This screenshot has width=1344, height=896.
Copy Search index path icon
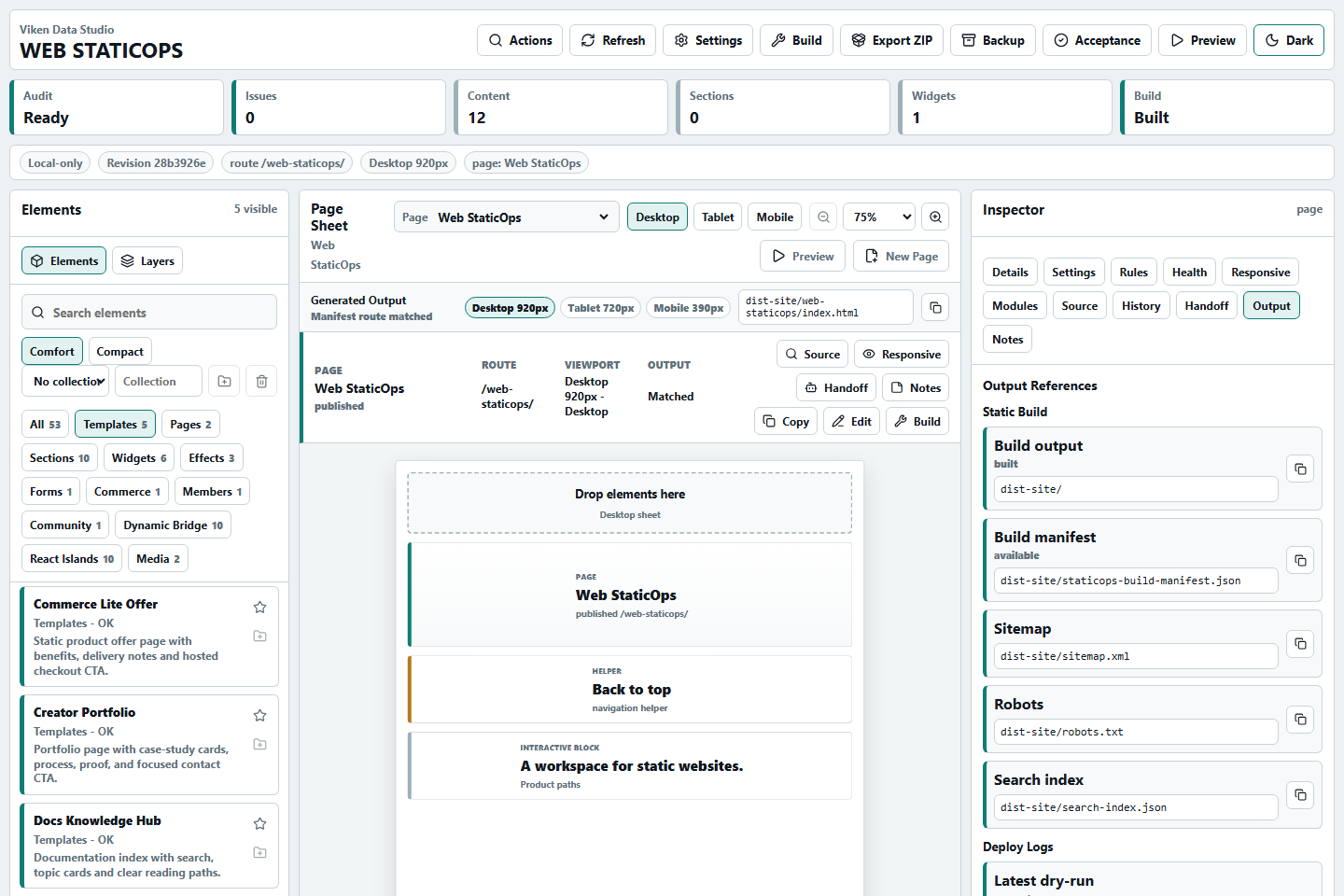click(1300, 794)
